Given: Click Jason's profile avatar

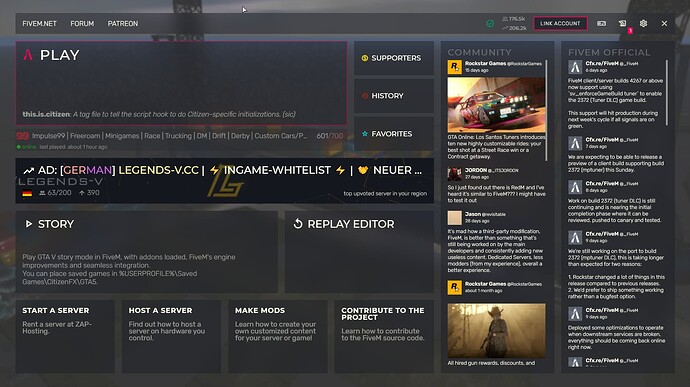Looking at the screenshot, I should 455,217.
